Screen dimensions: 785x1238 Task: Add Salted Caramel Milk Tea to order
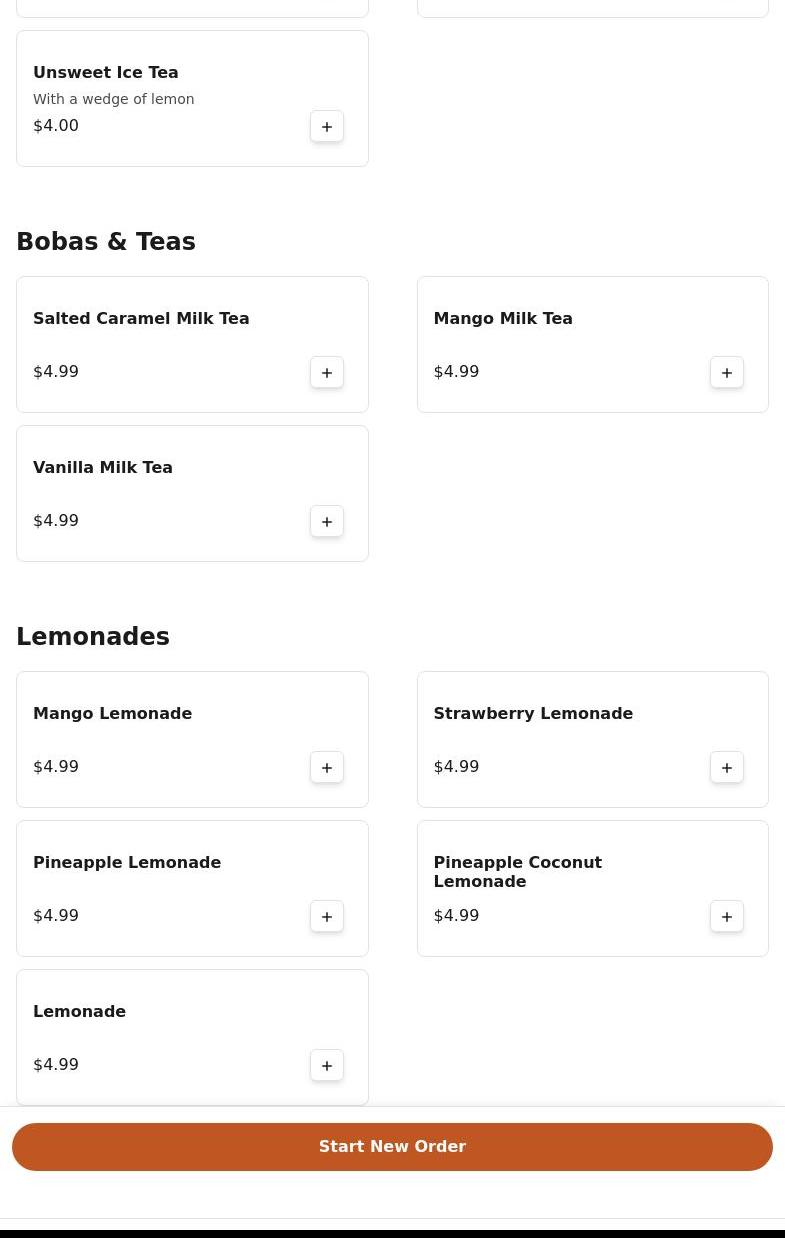[327, 372]
